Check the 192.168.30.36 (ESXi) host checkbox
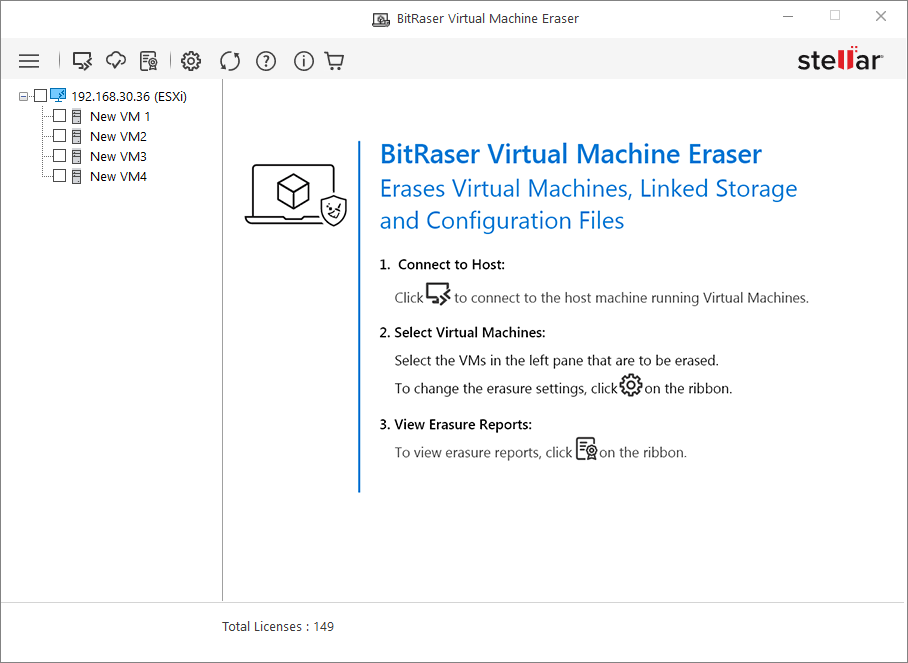Viewport: 908px width, 663px height. point(41,96)
